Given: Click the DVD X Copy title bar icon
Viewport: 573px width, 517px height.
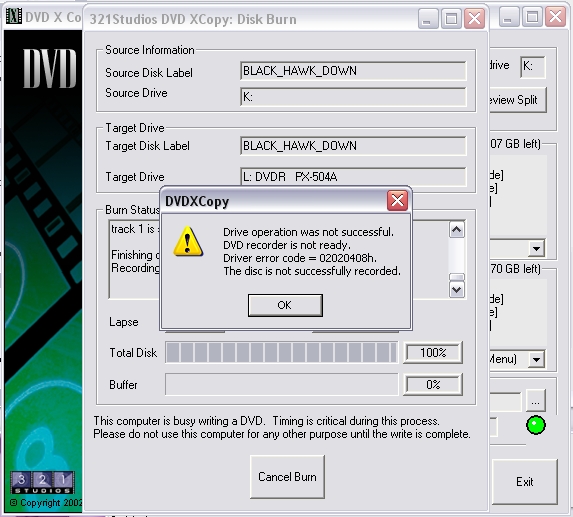Looking at the screenshot, I should [x=14, y=16].
